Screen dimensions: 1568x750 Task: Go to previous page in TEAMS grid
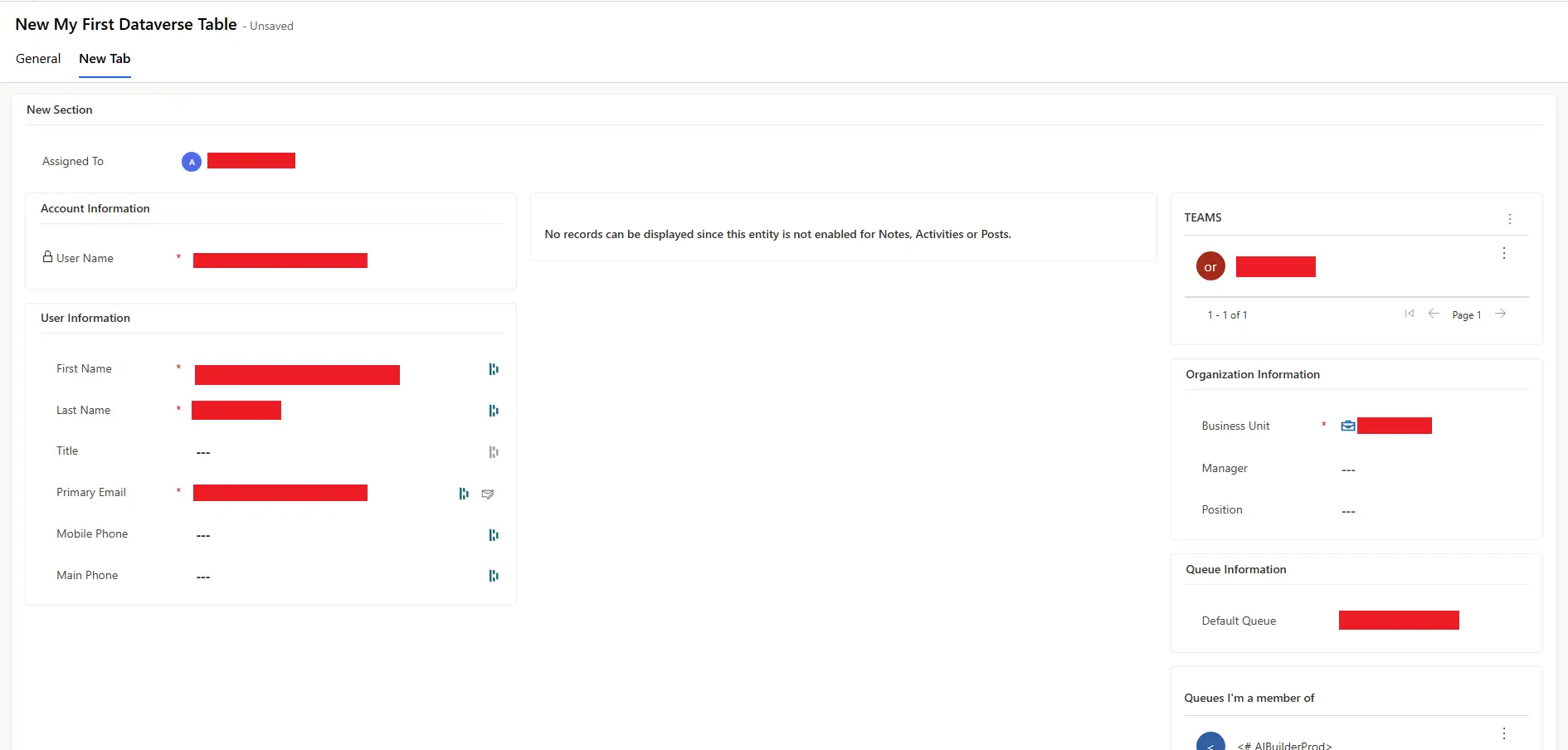pyautogui.click(x=1434, y=314)
